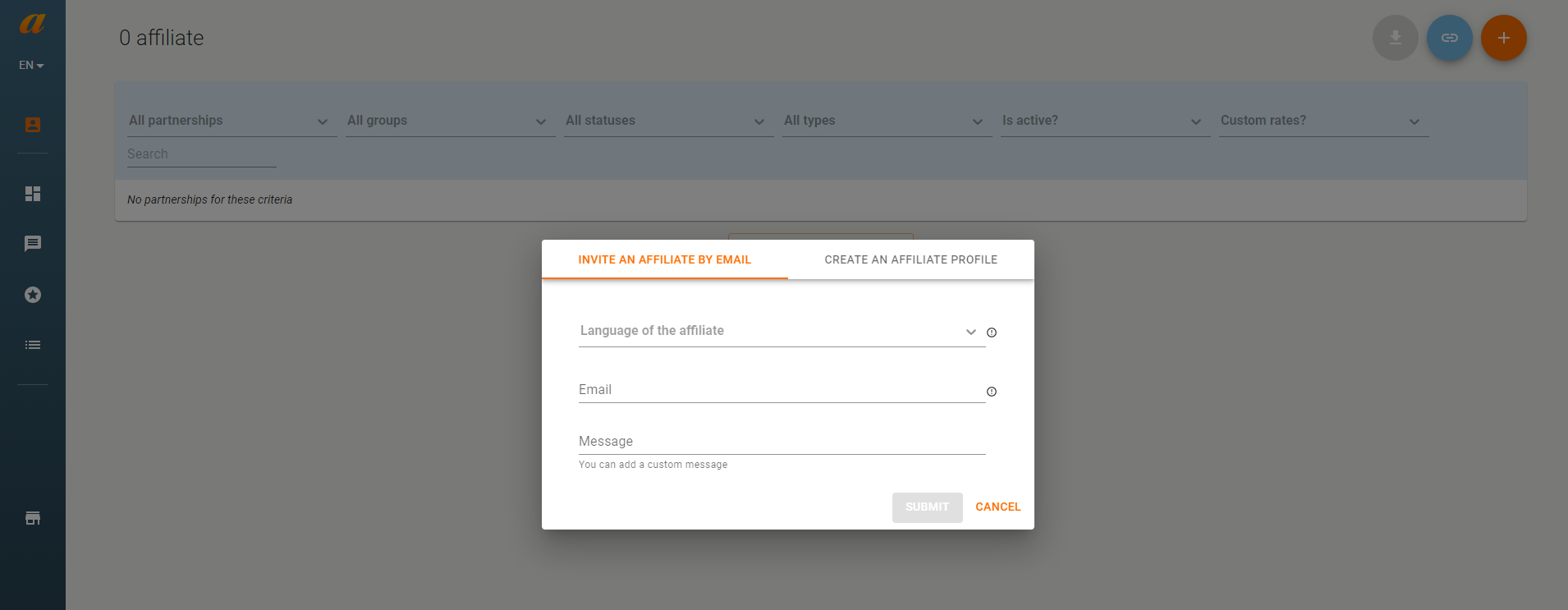Click the orange app logo in sidebar
1568x610 pixels.
click(32, 24)
